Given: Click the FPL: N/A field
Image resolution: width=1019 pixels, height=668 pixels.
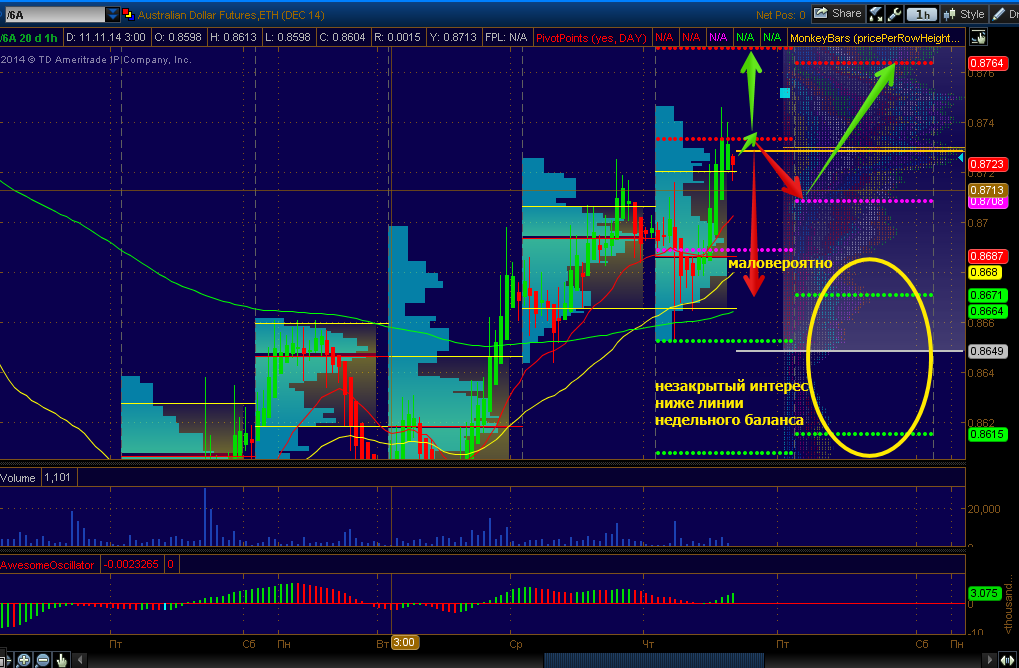Looking at the screenshot, I should coord(506,38).
